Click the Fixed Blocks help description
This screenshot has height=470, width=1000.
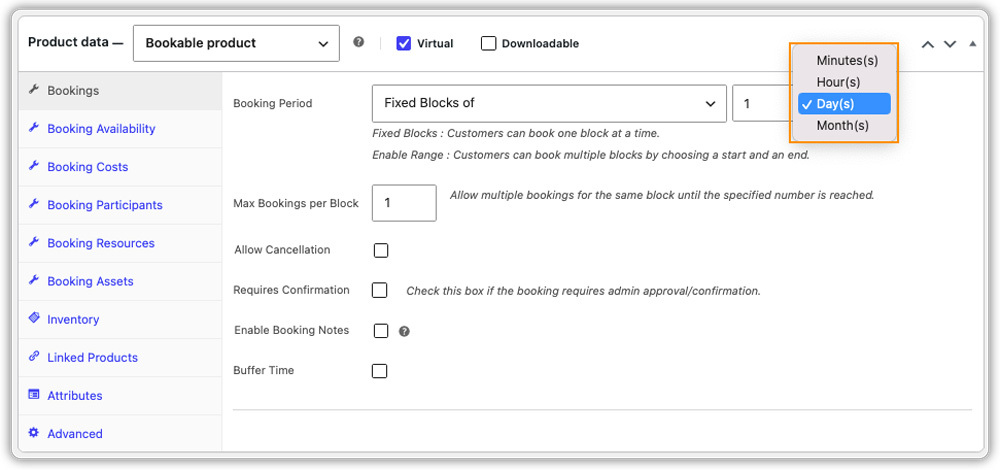(x=515, y=134)
